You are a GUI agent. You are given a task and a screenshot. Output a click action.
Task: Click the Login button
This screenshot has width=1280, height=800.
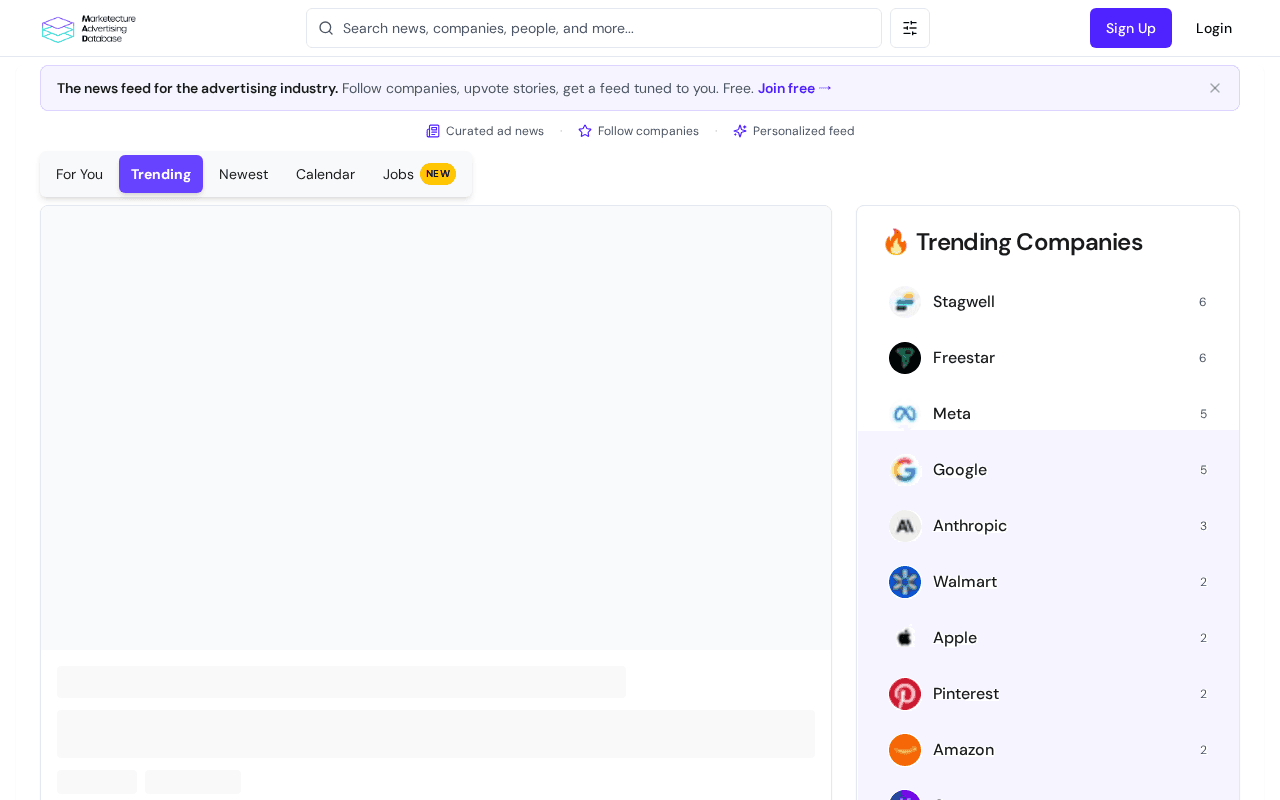pos(1214,28)
